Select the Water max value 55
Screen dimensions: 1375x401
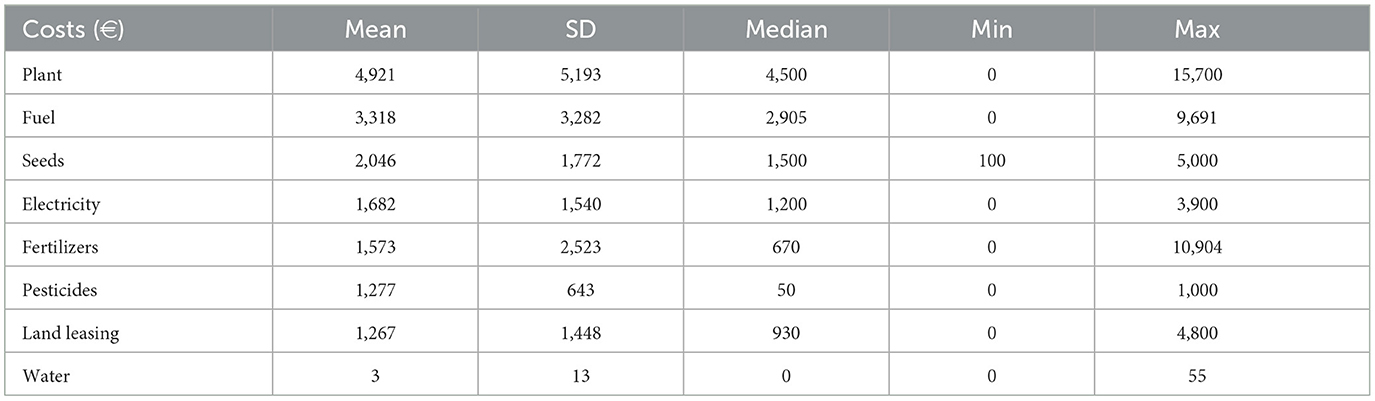1197,378
